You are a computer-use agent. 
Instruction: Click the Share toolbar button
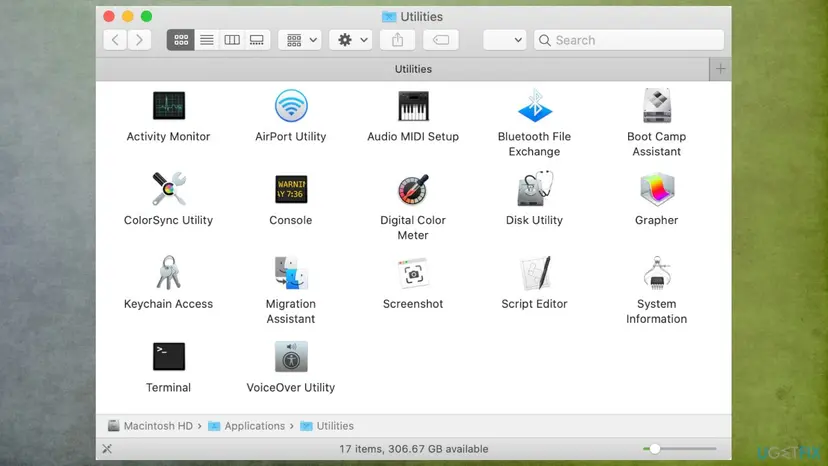pos(398,40)
